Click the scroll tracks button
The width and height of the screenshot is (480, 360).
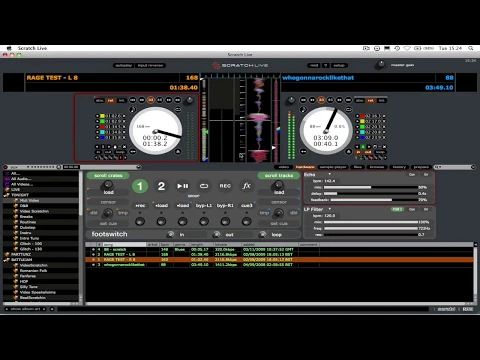(279, 175)
